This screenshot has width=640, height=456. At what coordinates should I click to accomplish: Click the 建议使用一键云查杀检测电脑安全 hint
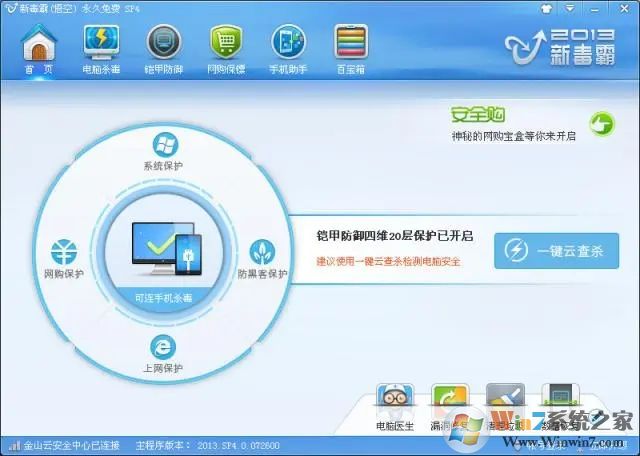pyautogui.click(x=388, y=261)
